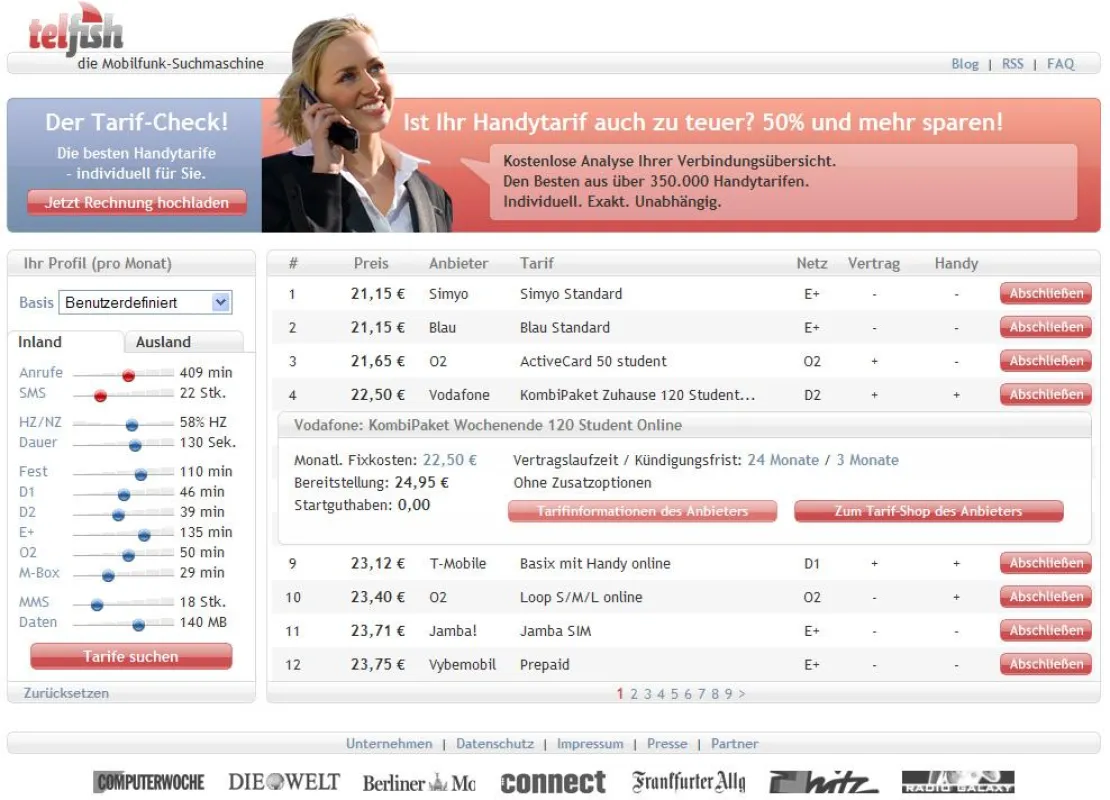Click Abschließen for T-Mobile Basix
This screenshot has width=1110, height=800.
(1046, 563)
